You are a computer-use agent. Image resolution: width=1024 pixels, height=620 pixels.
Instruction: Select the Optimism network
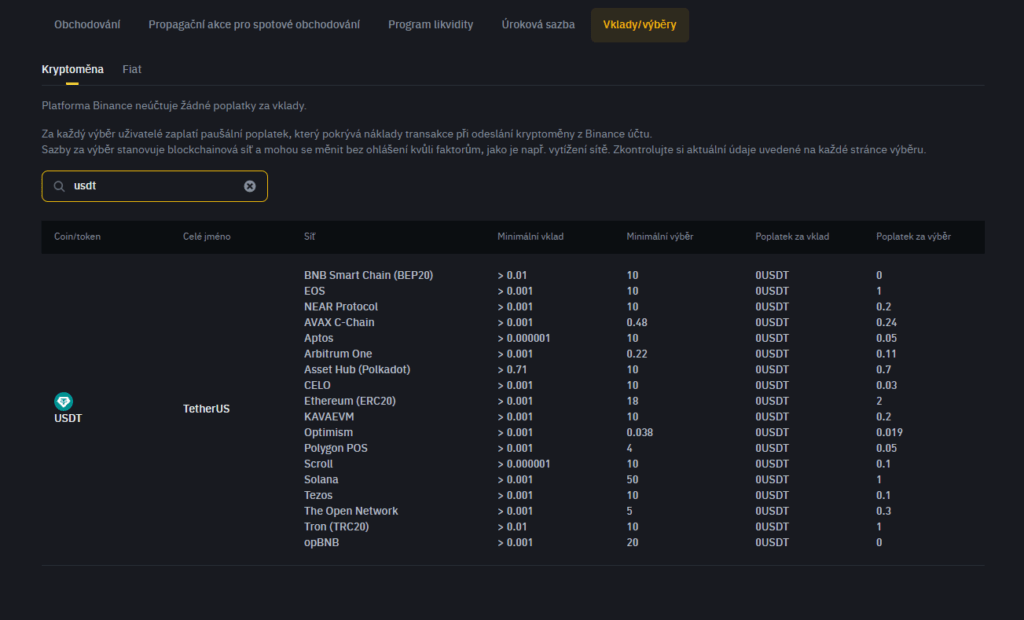(x=328, y=432)
